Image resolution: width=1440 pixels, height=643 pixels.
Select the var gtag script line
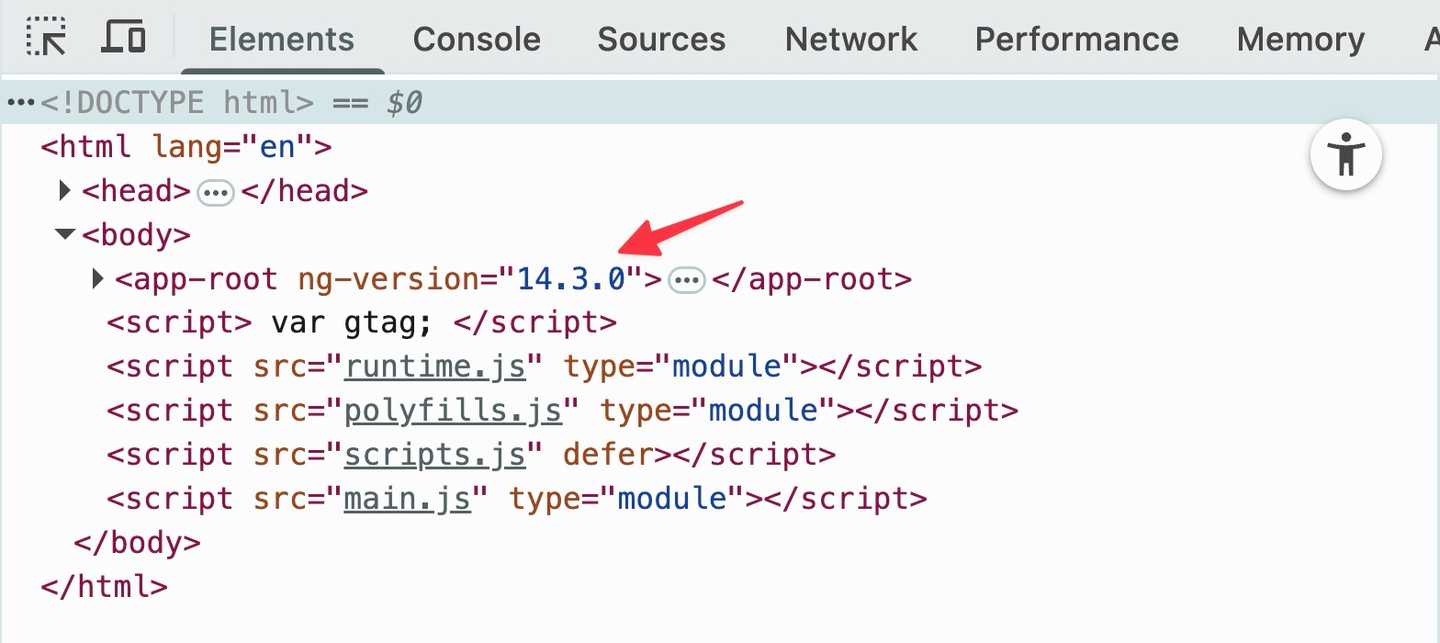click(x=362, y=323)
